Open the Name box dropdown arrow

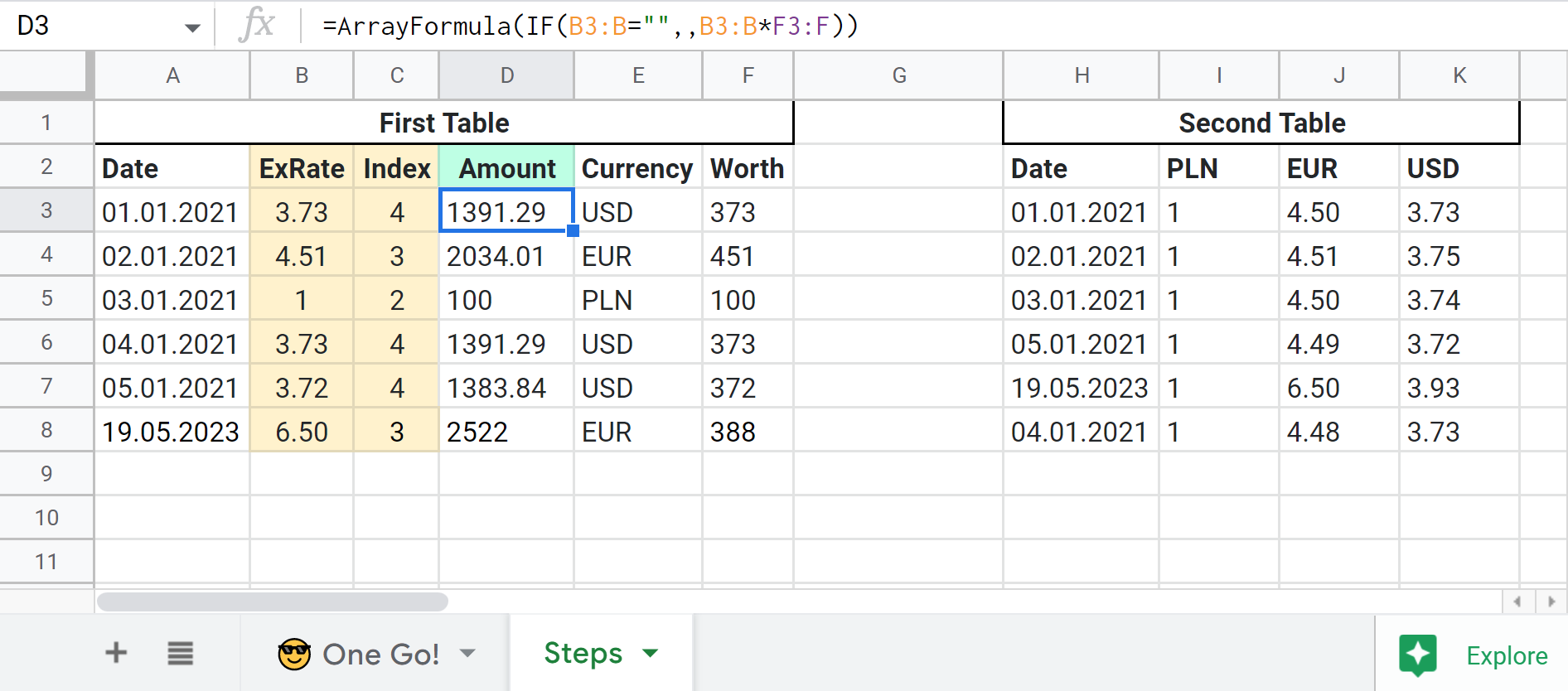pos(192,27)
